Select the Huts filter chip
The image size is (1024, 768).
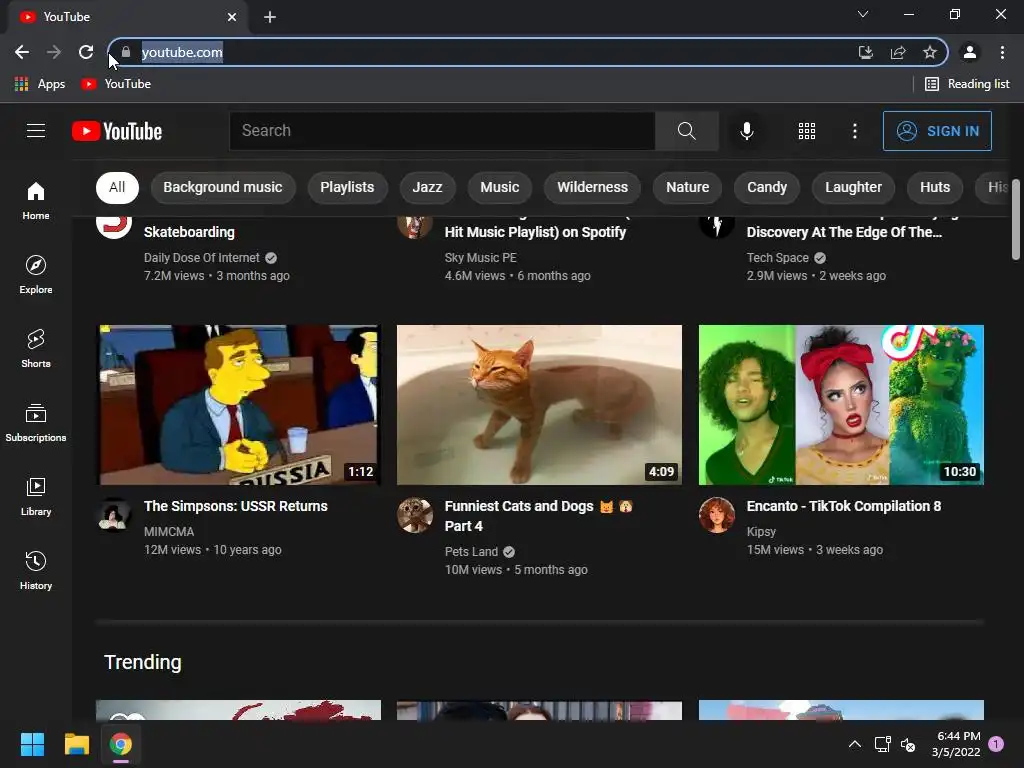[935, 187]
